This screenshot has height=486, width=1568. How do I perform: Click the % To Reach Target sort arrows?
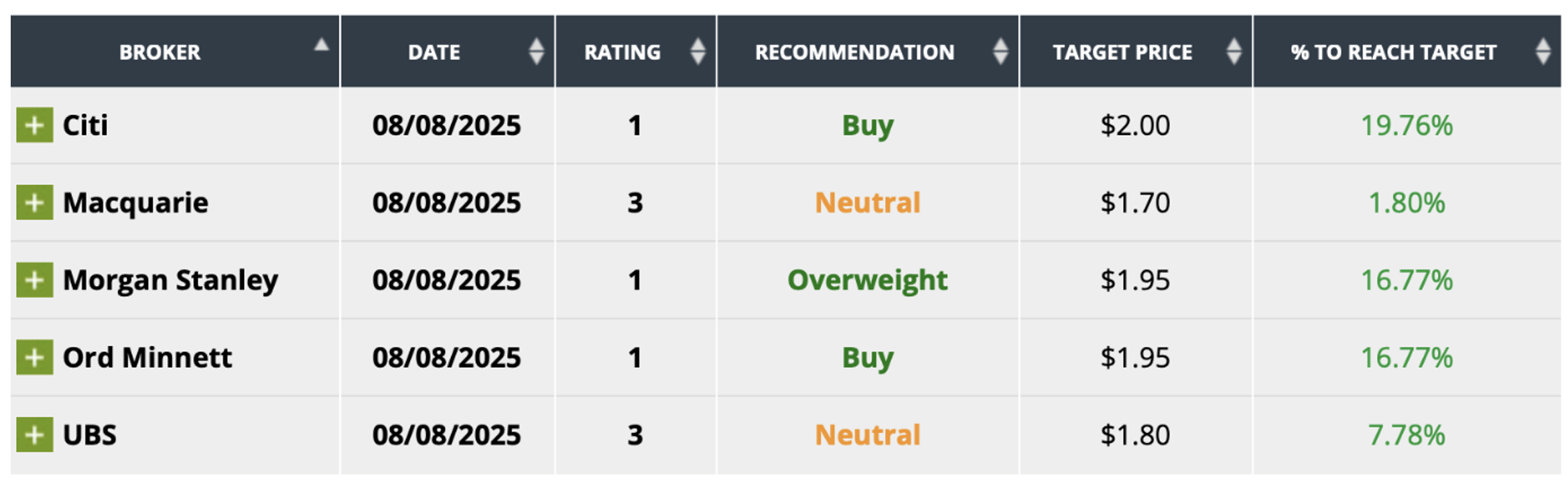click(1543, 52)
